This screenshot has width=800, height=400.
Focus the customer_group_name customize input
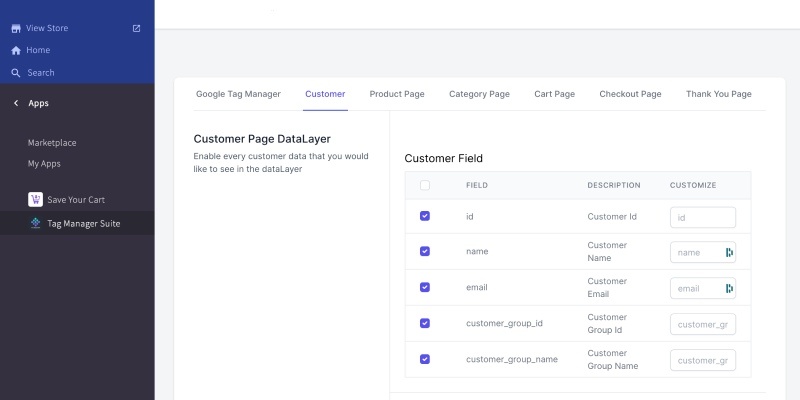click(703, 360)
